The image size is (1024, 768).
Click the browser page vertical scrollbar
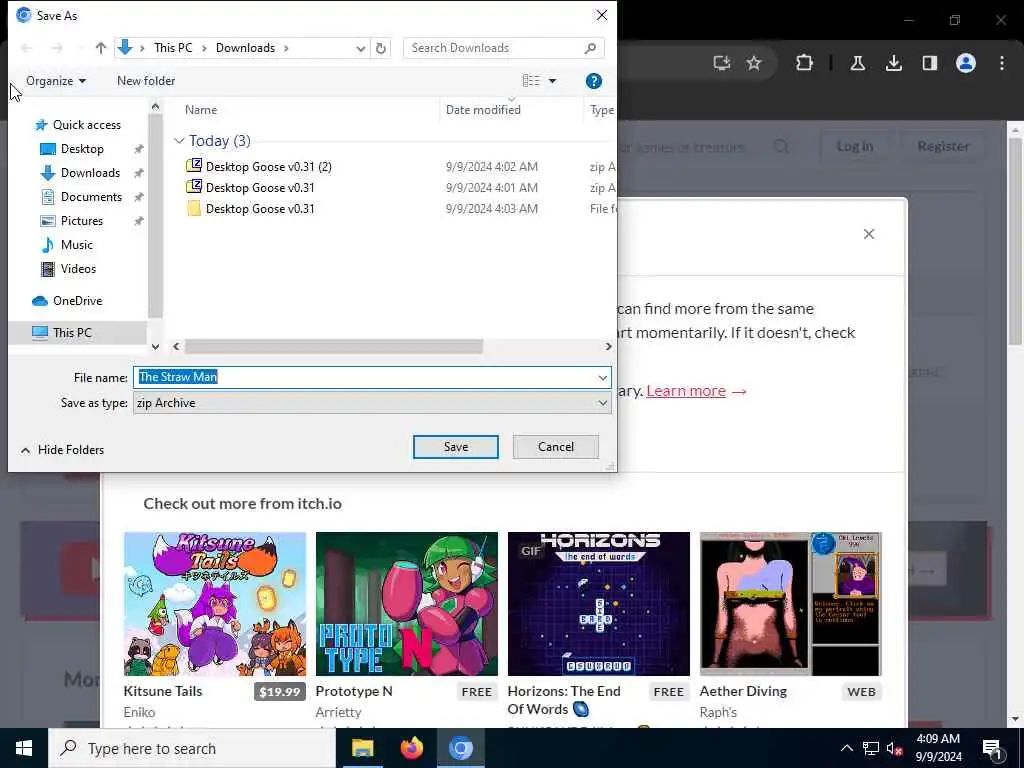[1015, 242]
